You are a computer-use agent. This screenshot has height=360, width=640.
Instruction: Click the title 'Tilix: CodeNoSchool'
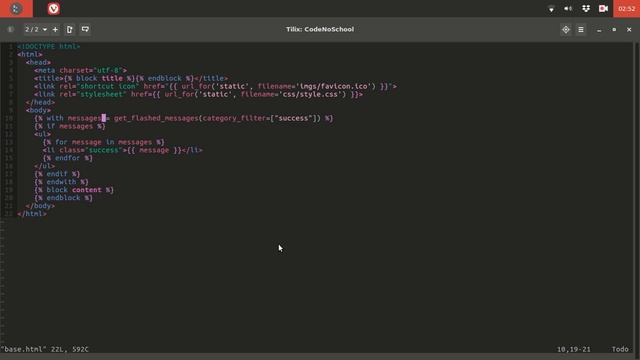click(x=320, y=29)
